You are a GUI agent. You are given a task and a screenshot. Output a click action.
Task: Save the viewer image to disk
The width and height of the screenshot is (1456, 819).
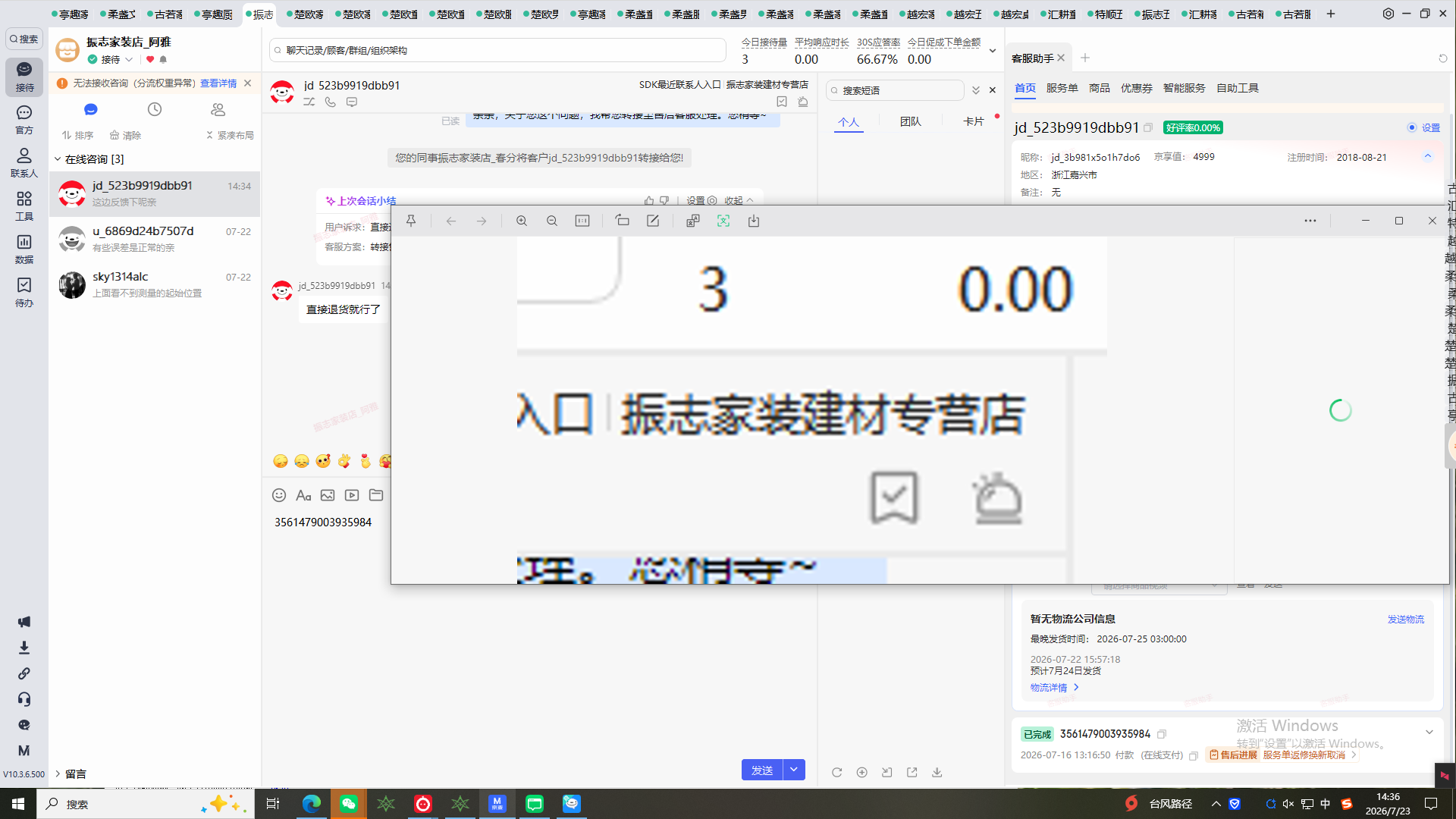tap(754, 221)
